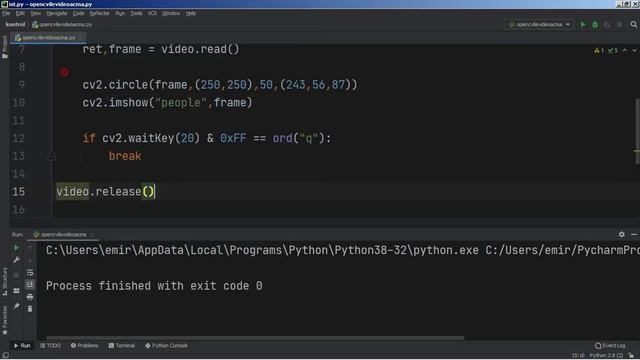
Task: Open the Project tool window sidebar
Action: coord(5,47)
